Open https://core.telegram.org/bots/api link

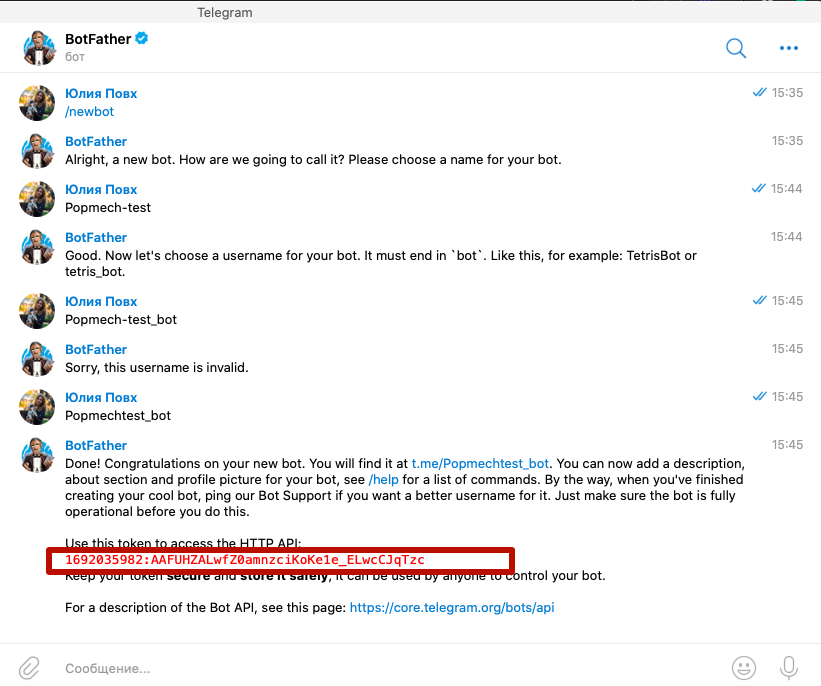tap(452, 607)
